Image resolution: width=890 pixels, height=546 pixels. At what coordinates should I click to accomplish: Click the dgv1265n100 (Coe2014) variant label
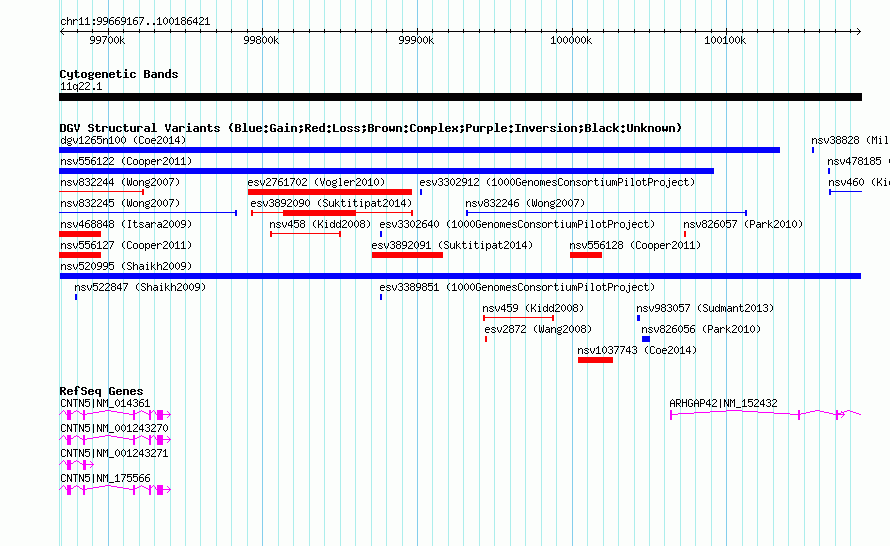tap(123, 140)
